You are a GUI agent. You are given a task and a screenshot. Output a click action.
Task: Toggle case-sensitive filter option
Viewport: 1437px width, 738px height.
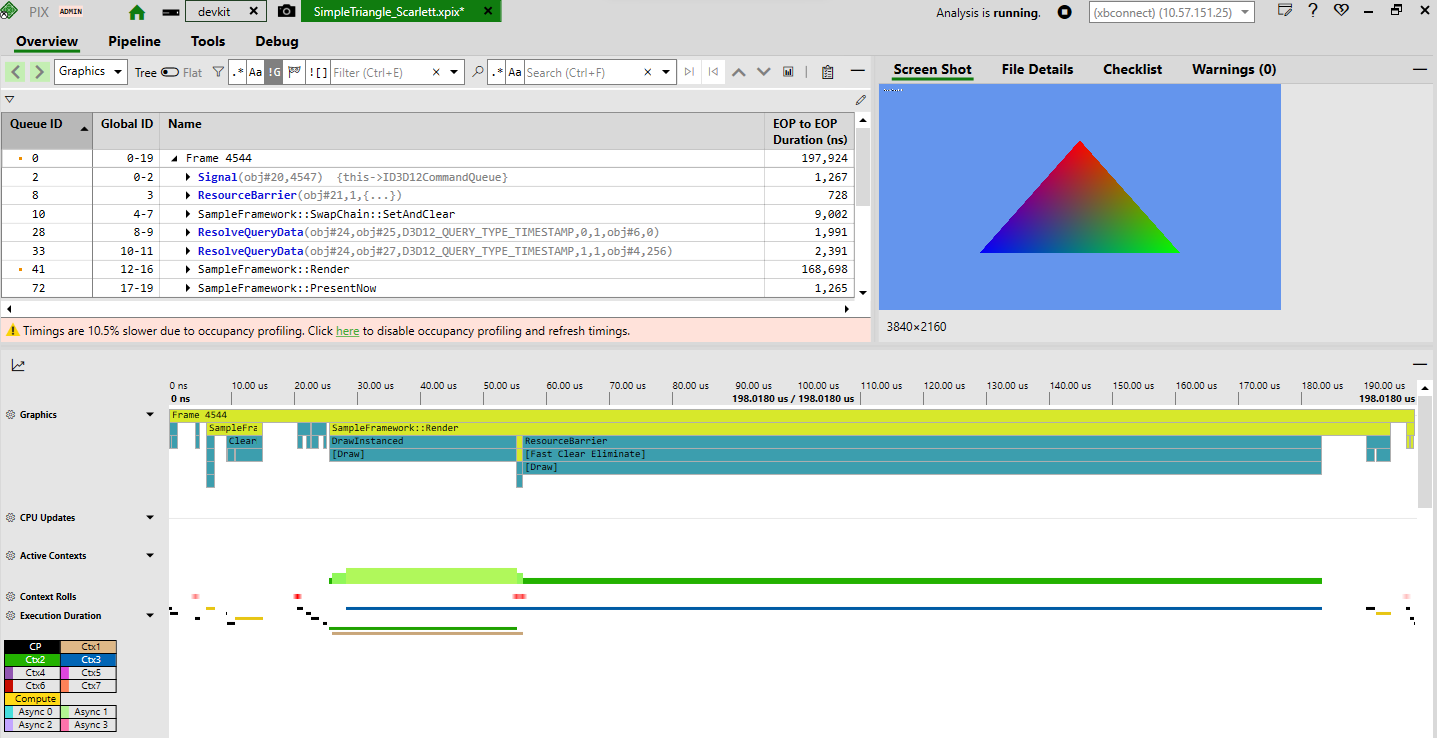pyautogui.click(x=255, y=72)
